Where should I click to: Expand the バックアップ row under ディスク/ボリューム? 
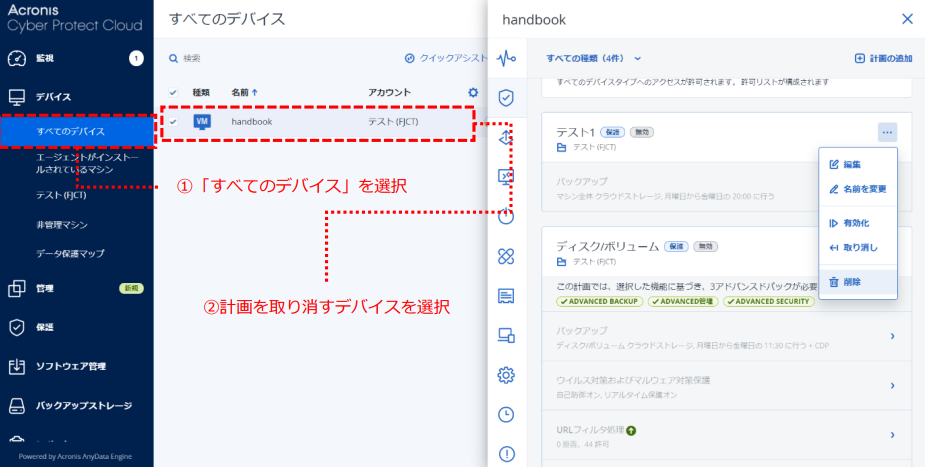(x=892, y=336)
